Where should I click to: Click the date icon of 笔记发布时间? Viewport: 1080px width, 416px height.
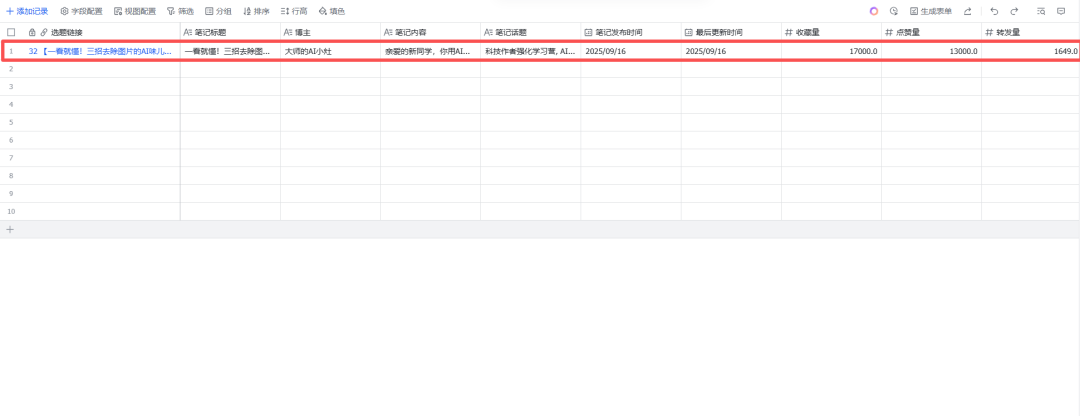tap(588, 32)
